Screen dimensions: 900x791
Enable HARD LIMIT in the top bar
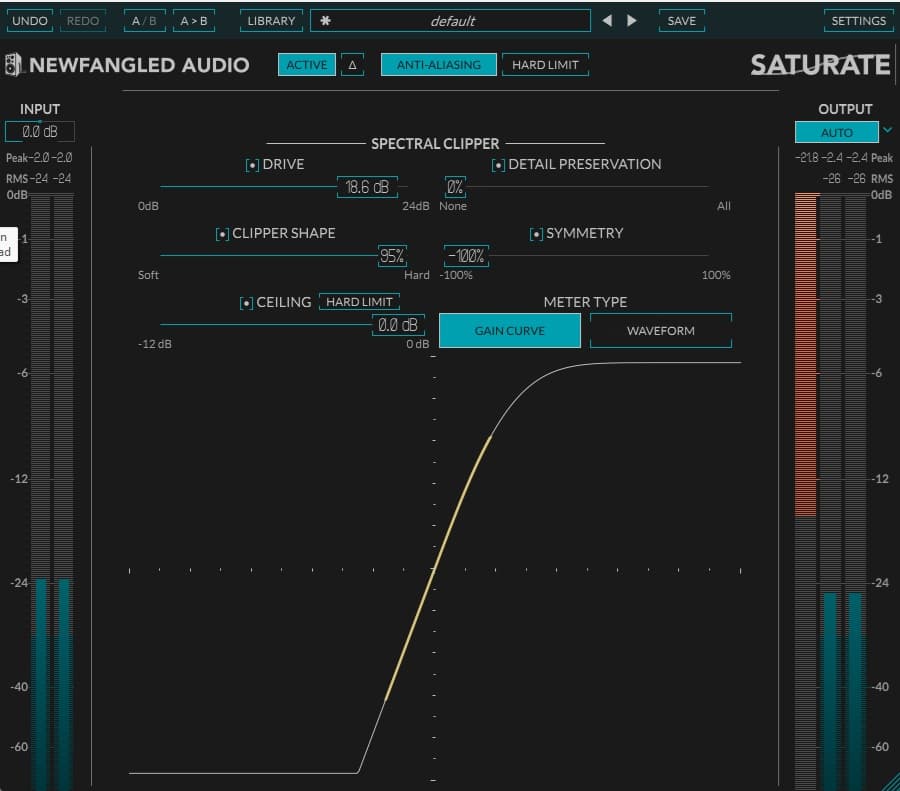pos(545,64)
